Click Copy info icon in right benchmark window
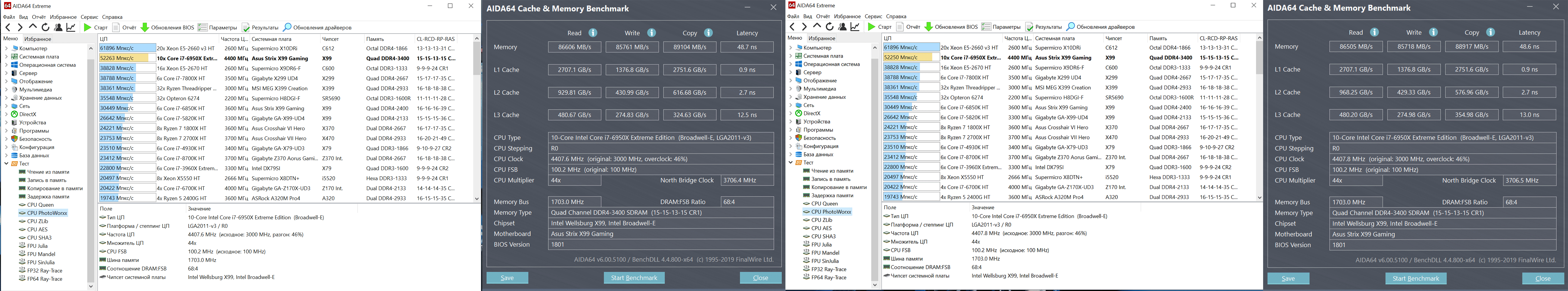This screenshot has height=291, width=1568. point(1490,32)
